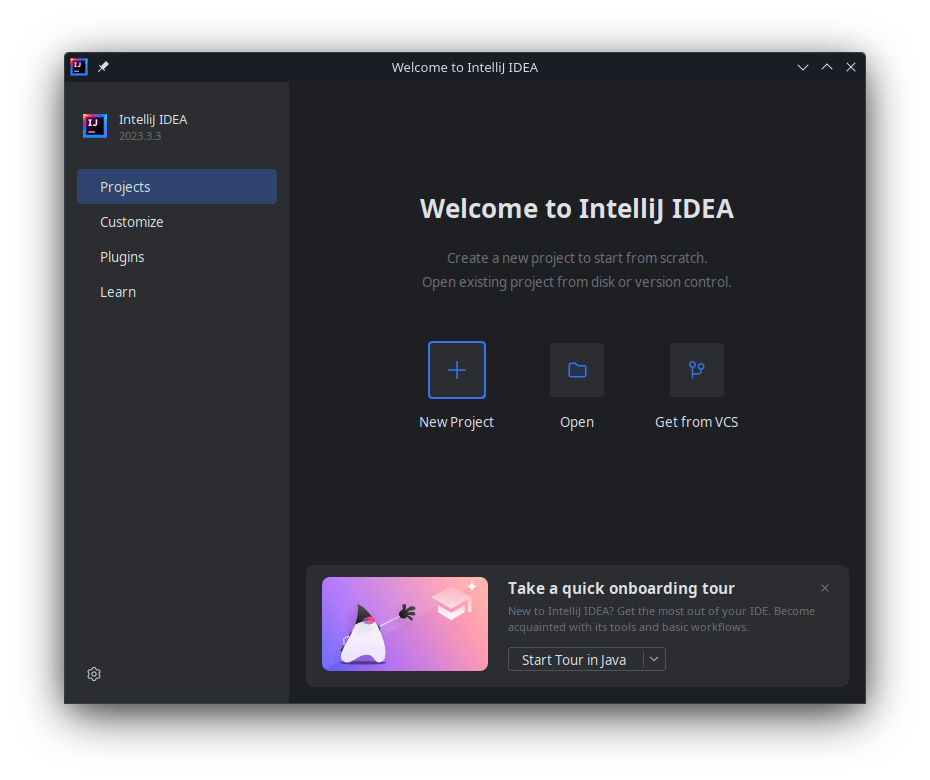
Task: Open the settings gear in the sidebar
Action: tap(94, 674)
